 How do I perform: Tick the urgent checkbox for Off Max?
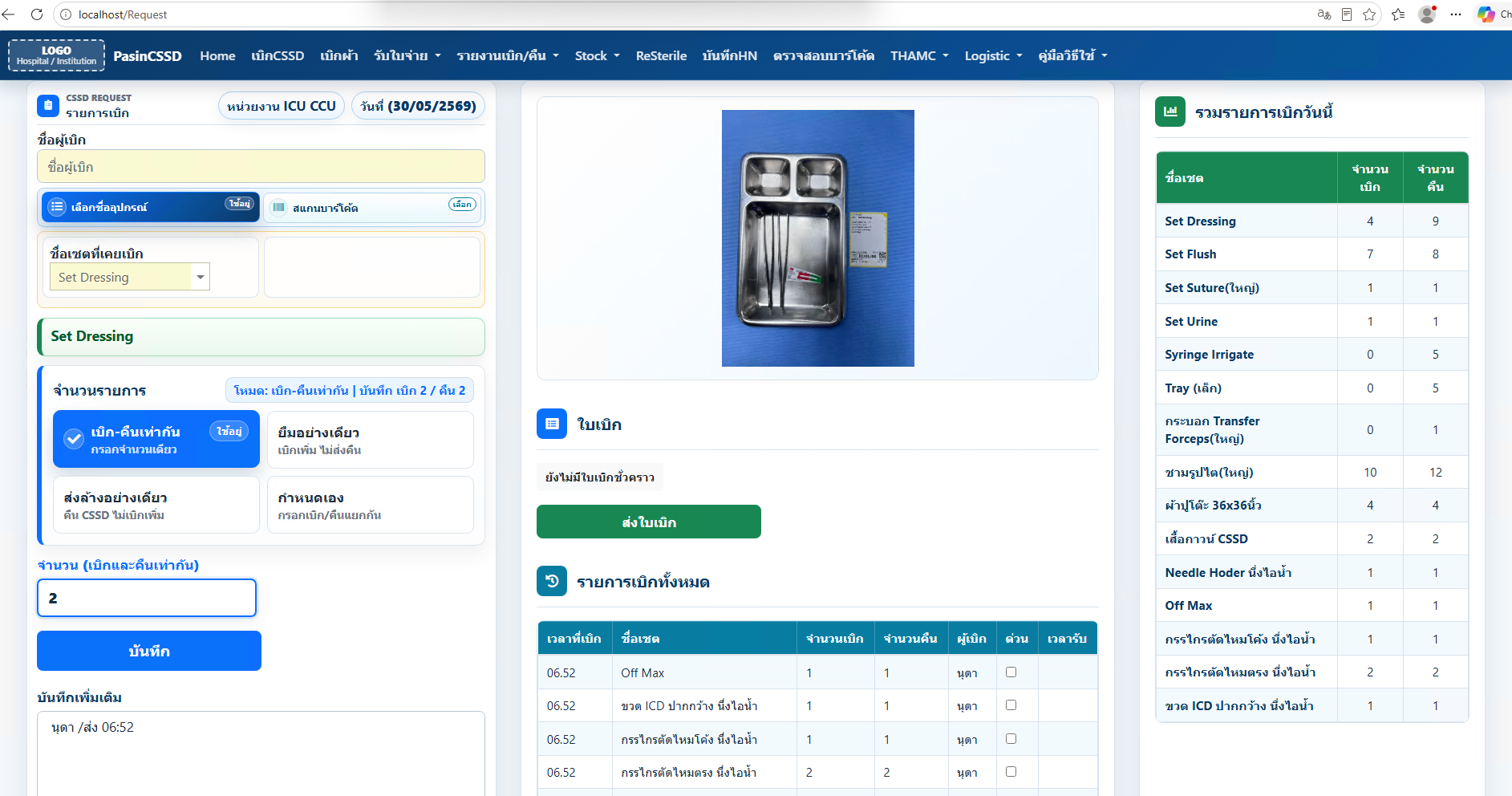click(1011, 672)
